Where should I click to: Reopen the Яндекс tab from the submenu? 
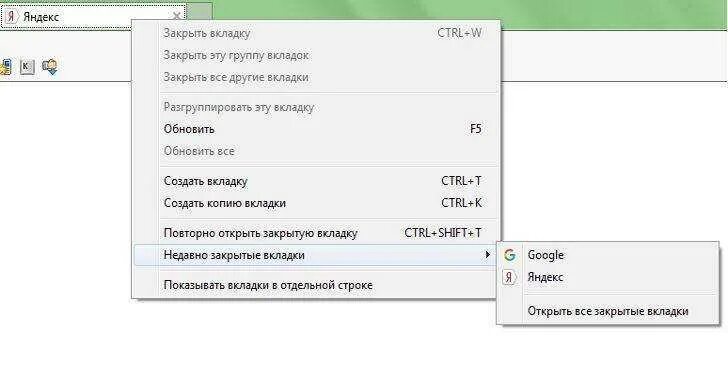point(609,277)
